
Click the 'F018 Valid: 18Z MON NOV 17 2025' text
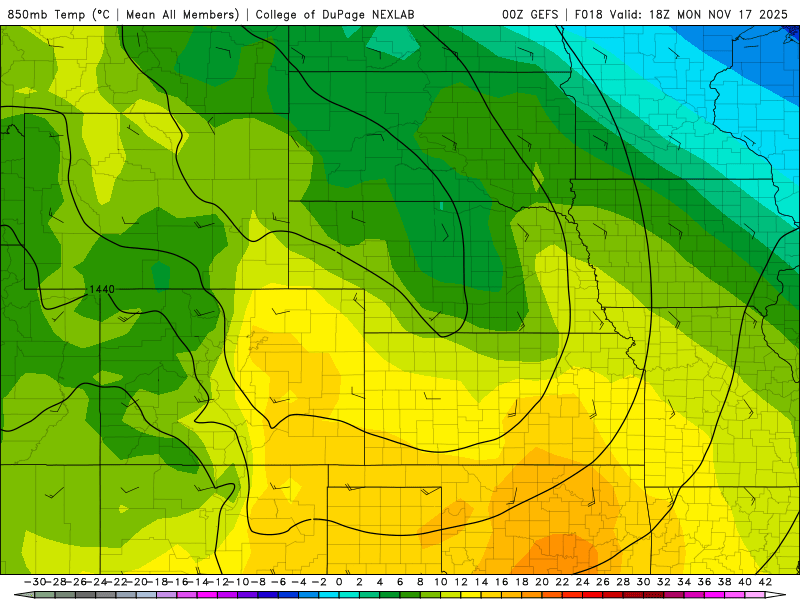681,14
